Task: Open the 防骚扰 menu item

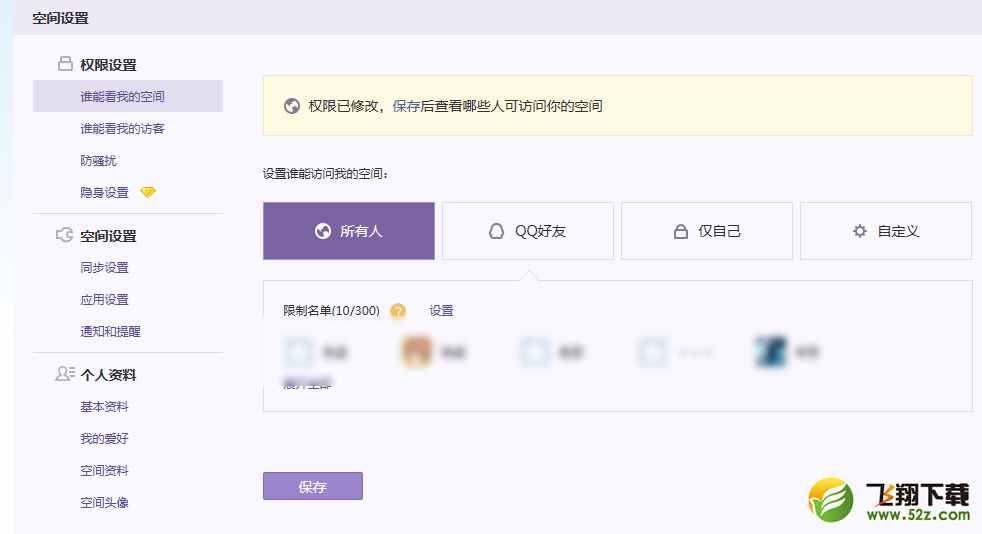Action: 99,161
